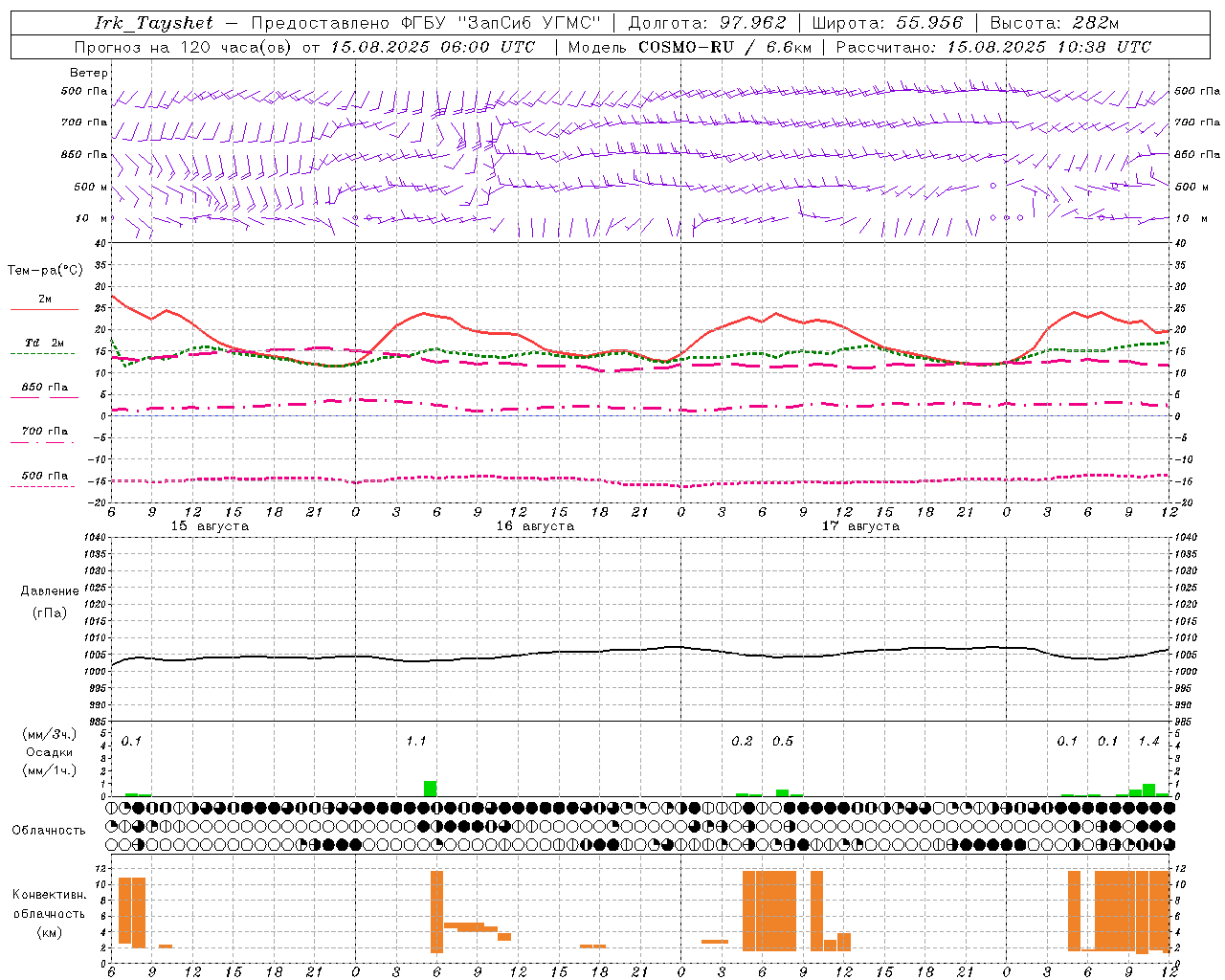This screenshot has height=980, width=1225.
Task: Click the provider text ФГБУ "ЗапСиб УГМС"
Action: [502, 23]
